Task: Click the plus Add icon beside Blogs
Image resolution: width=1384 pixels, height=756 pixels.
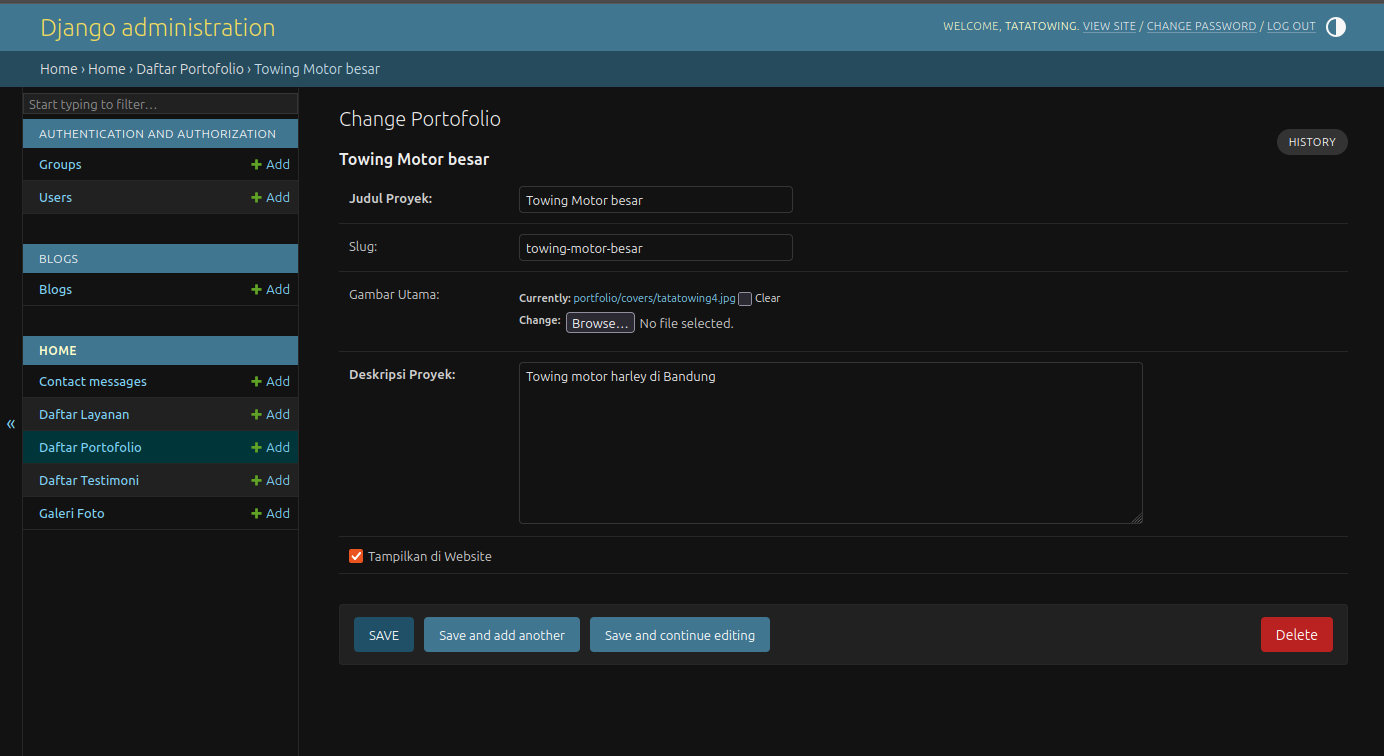Action: click(x=257, y=290)
